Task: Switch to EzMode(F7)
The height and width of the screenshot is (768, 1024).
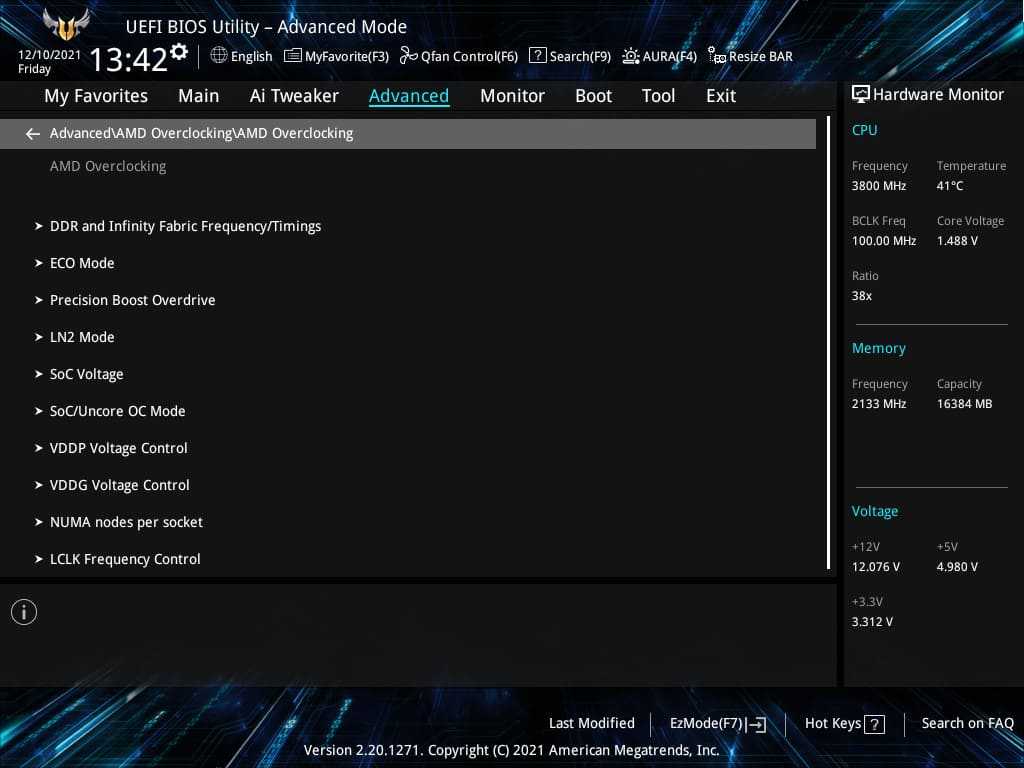Action: click(x=717, y=724)
